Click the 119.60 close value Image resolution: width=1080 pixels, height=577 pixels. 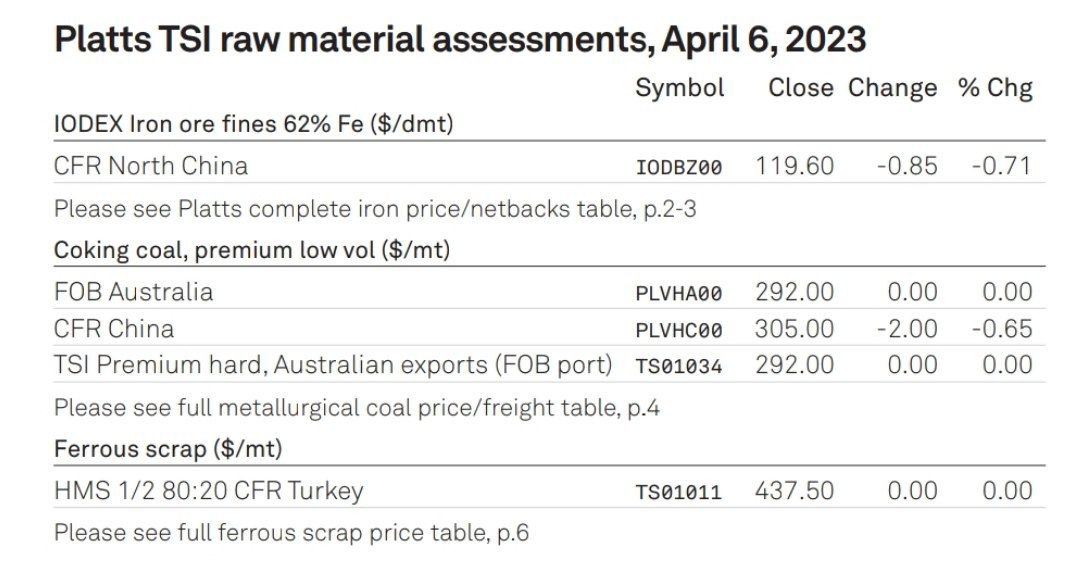[x=795, y=166]
